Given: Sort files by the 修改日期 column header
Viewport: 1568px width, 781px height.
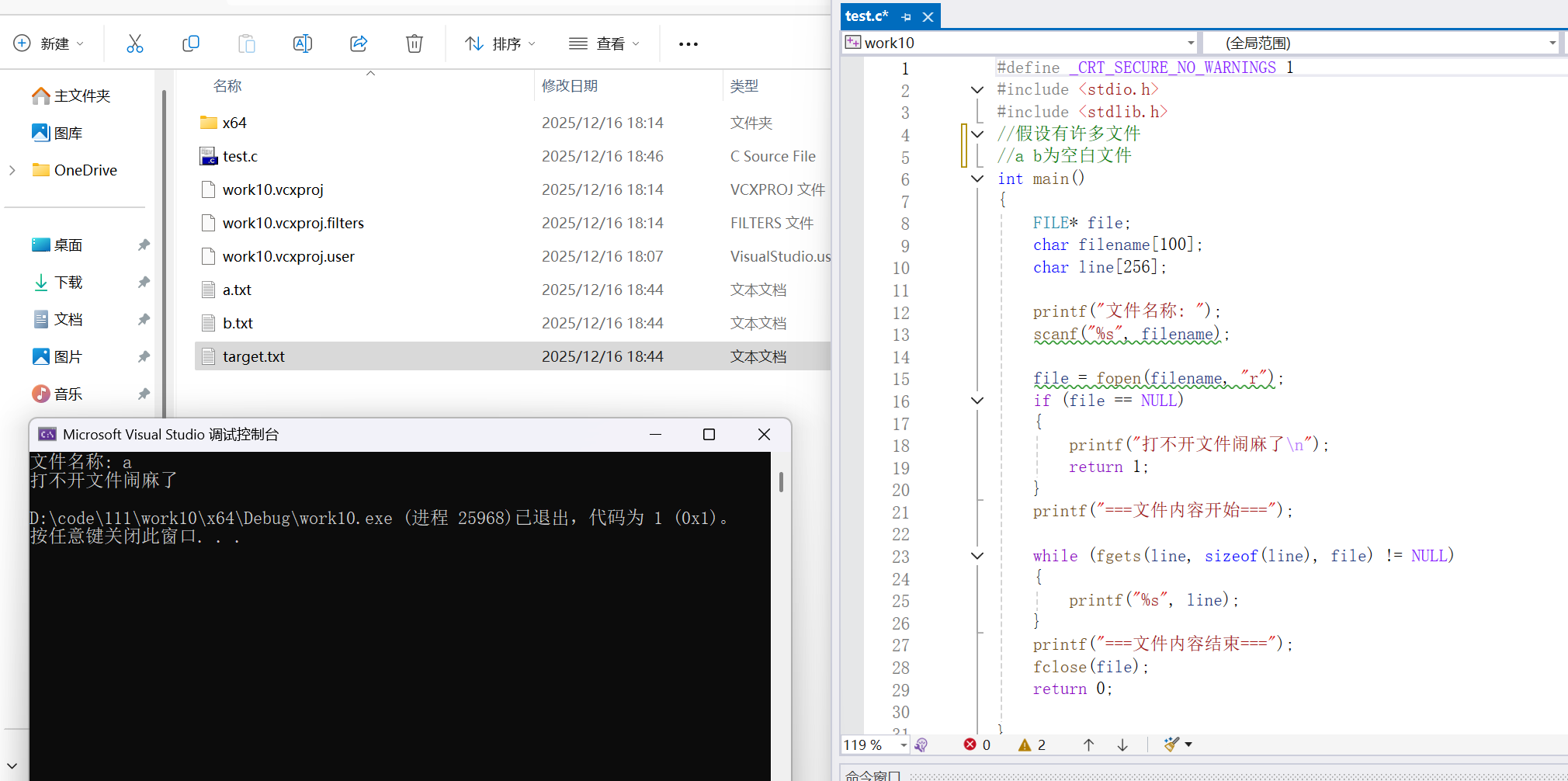Looking at the screenshot, I should (570, 85).
